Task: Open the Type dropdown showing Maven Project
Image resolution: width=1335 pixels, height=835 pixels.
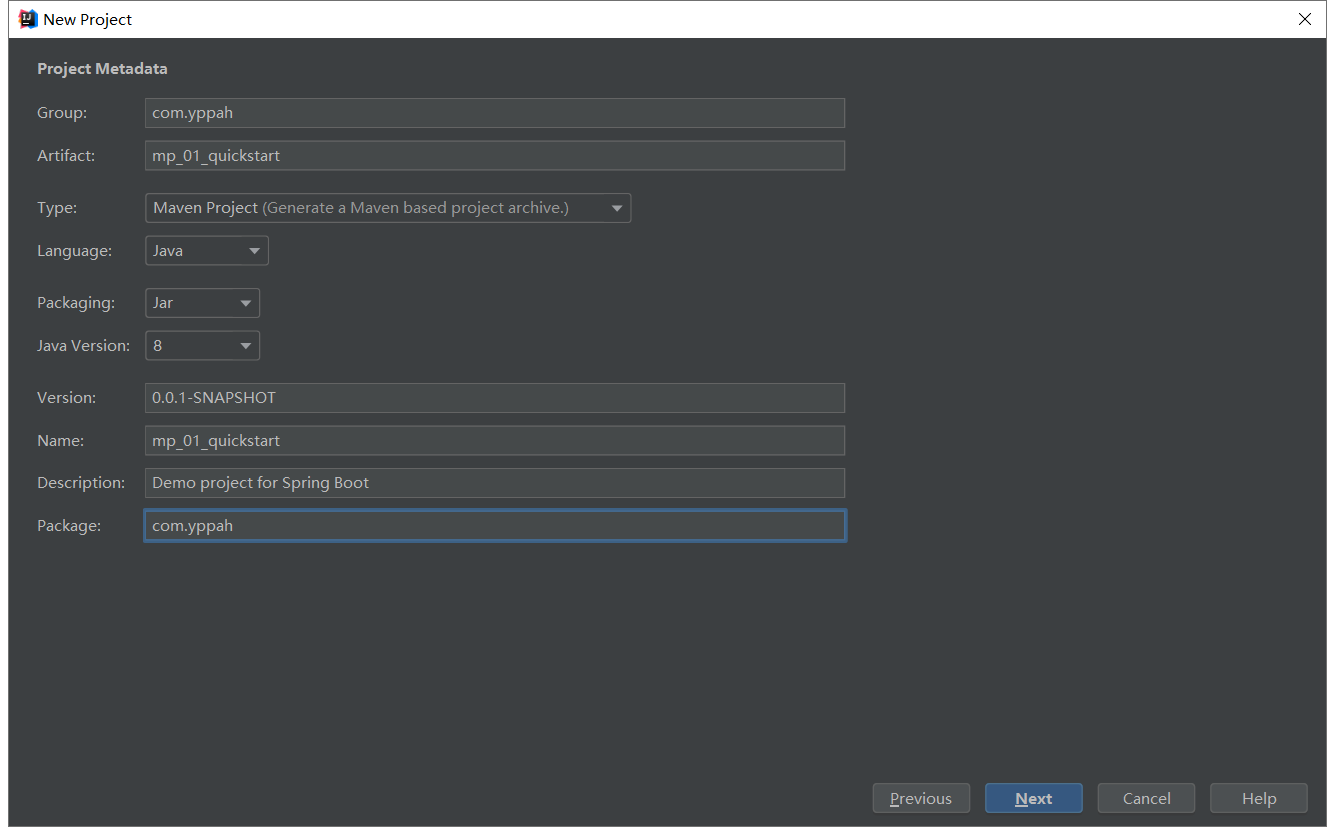Action: pos(387,208)
